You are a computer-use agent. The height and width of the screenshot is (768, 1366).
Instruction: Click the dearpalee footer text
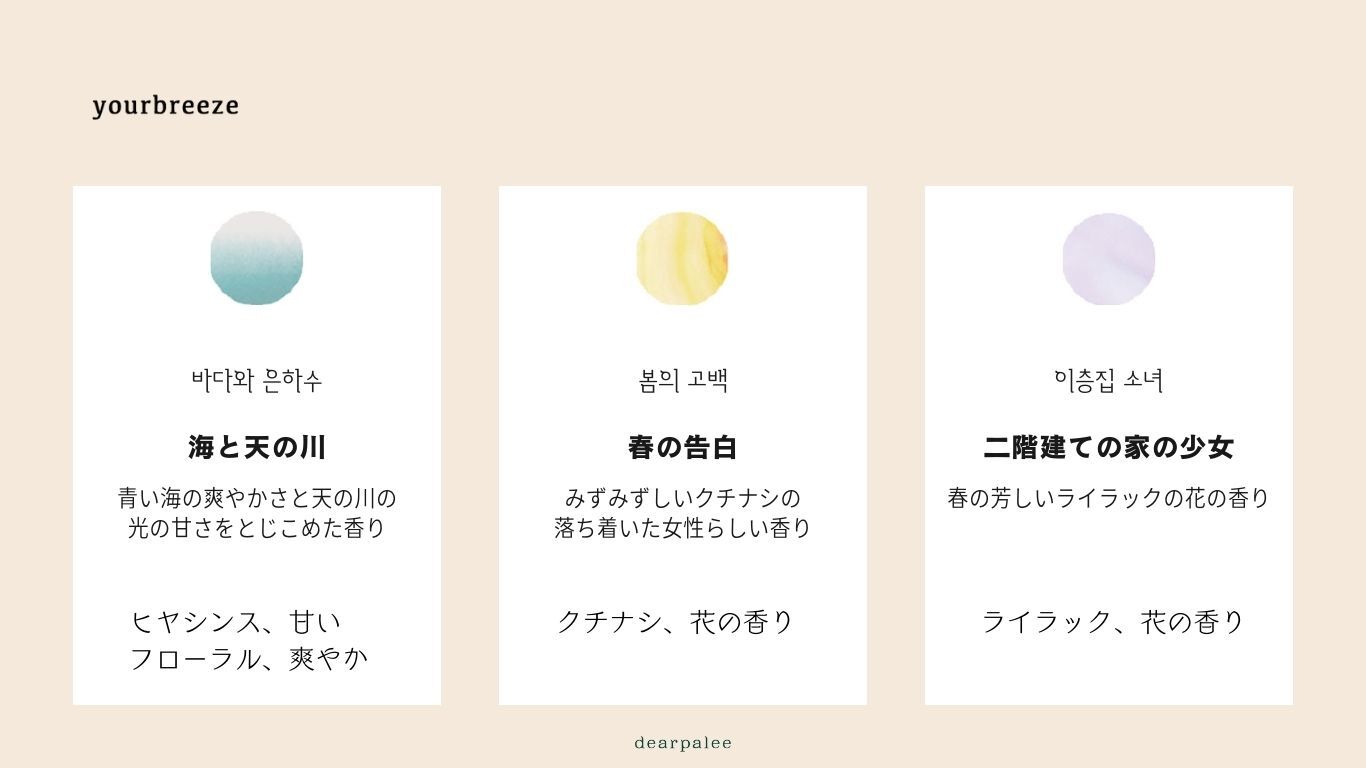[x=683, y=743]
